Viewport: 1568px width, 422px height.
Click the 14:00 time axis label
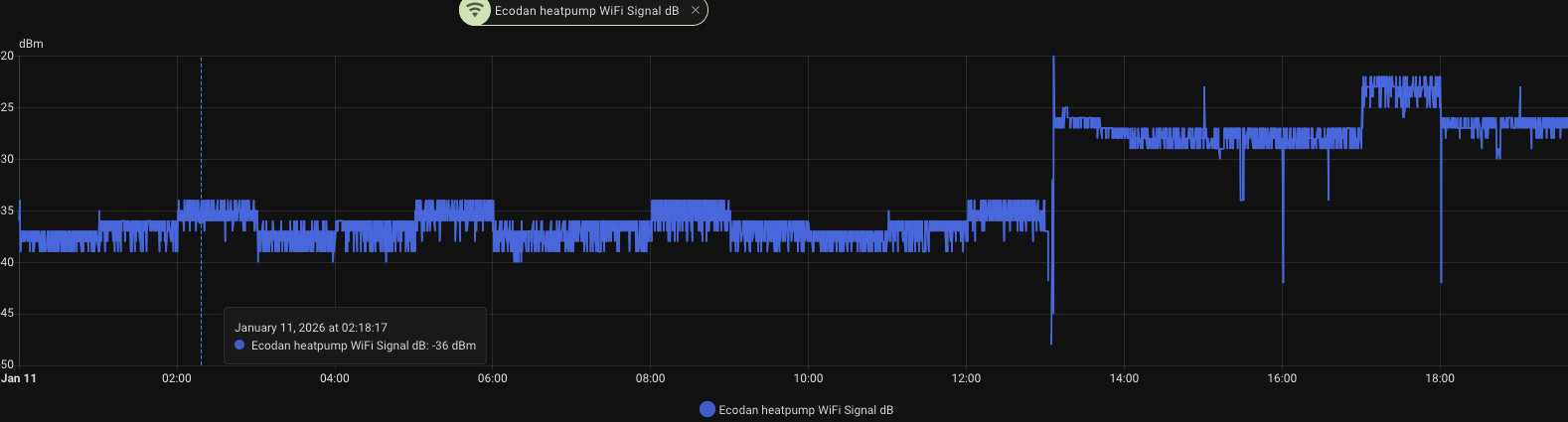tap(1124, 378)
